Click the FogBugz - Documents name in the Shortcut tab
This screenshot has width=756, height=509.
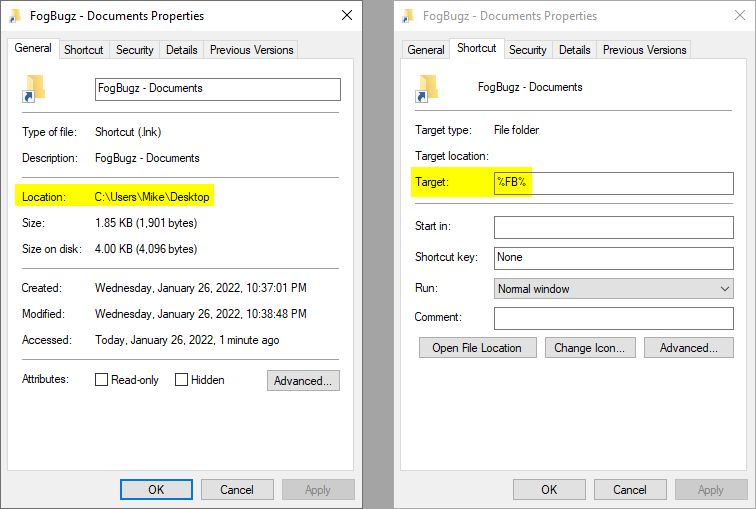point(530,87)
